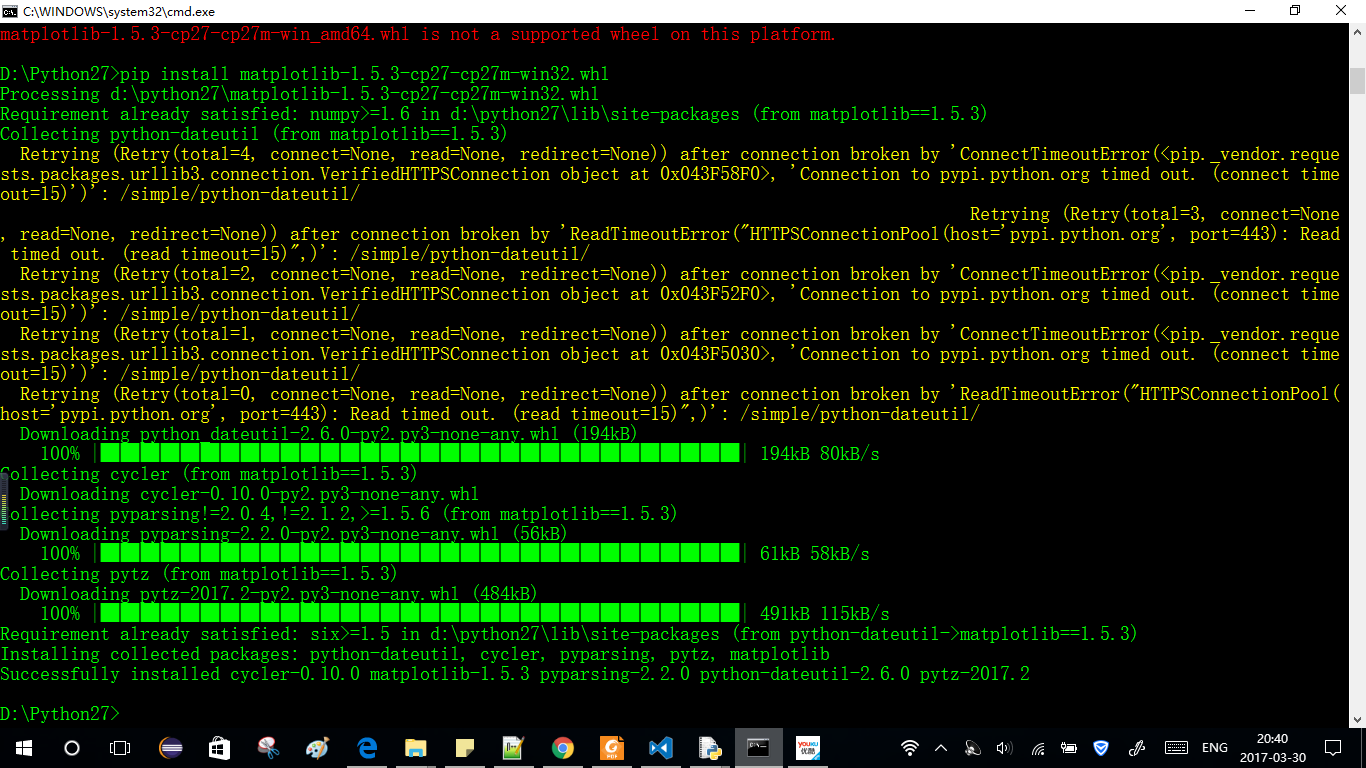The height and width of the screenshot is (768, 1366).
Task: Open File Explorer from the taskbar
Action: [x=415, y=747]
